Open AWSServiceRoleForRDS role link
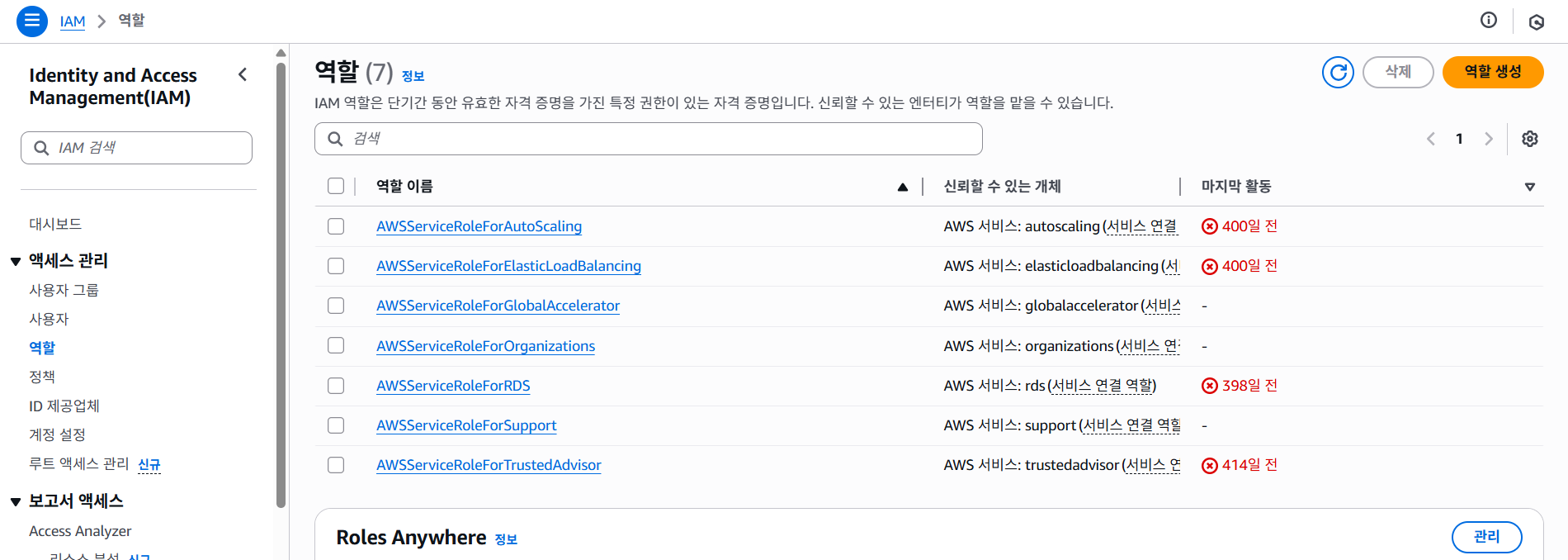The width and height of the screenshot is (1568, 560). [x=453, y=386]
